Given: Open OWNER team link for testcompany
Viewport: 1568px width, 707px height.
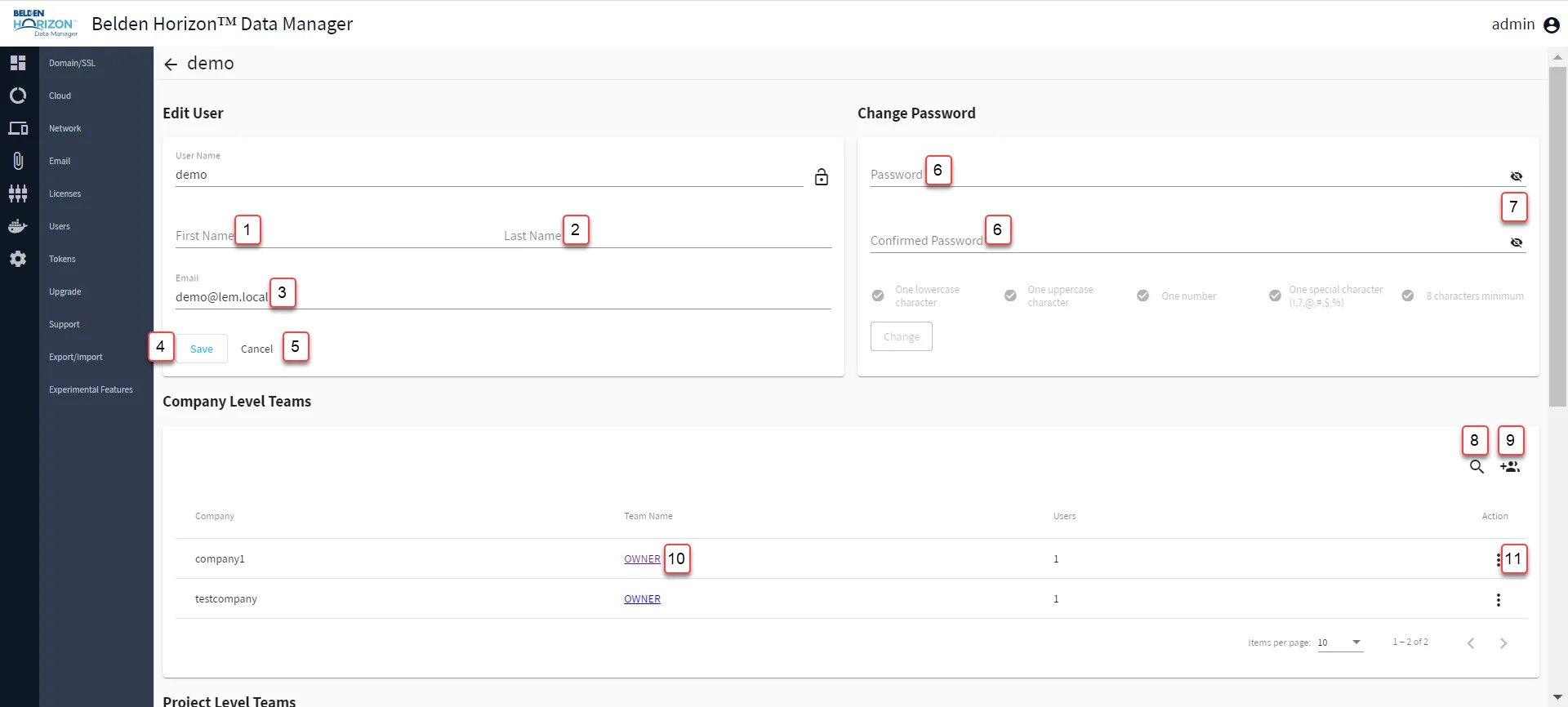Looking at the screenshot, I should pyautogui.click(x=642, y=599).
